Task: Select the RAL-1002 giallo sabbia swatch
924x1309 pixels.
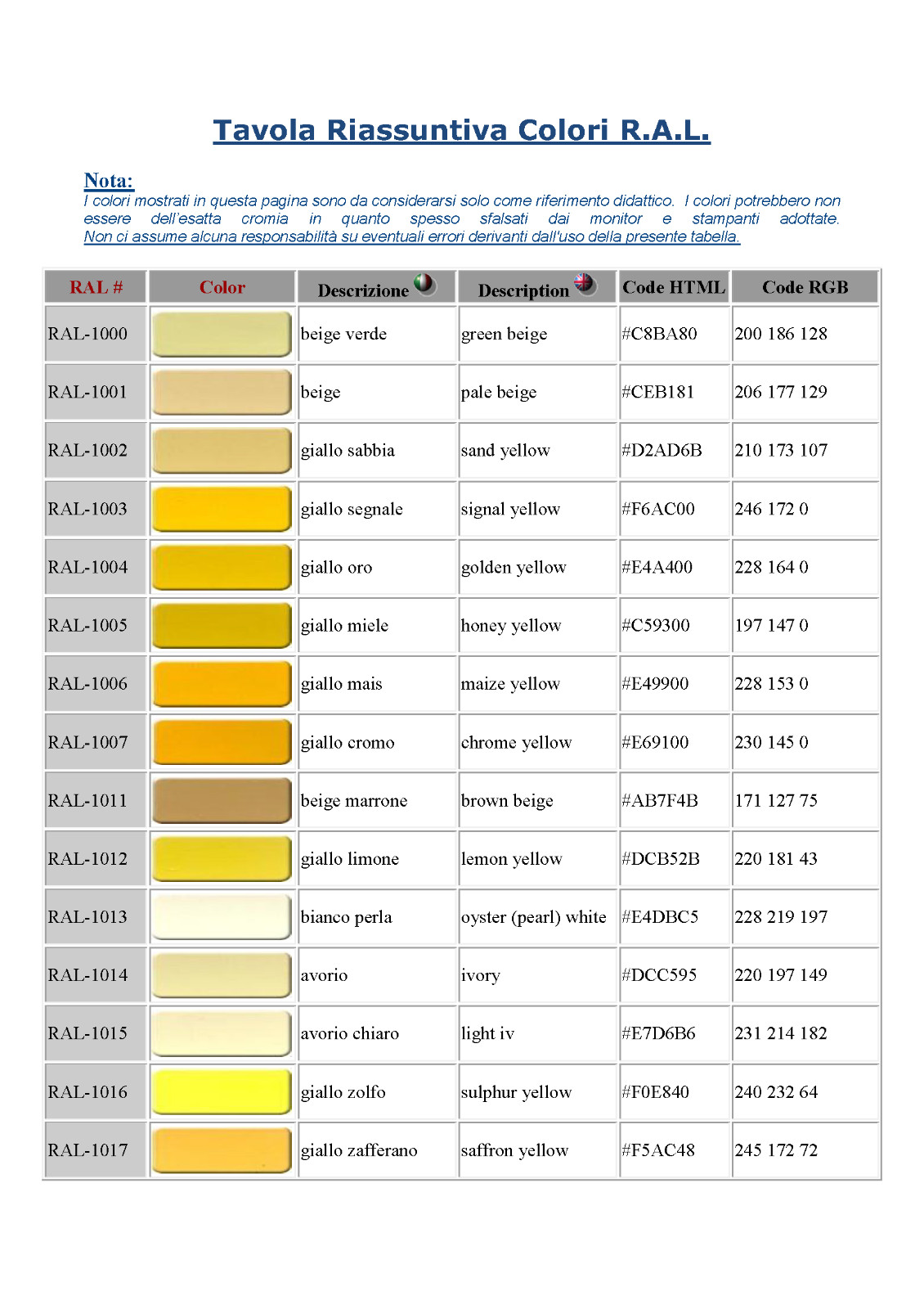Action: coord(222,450)
